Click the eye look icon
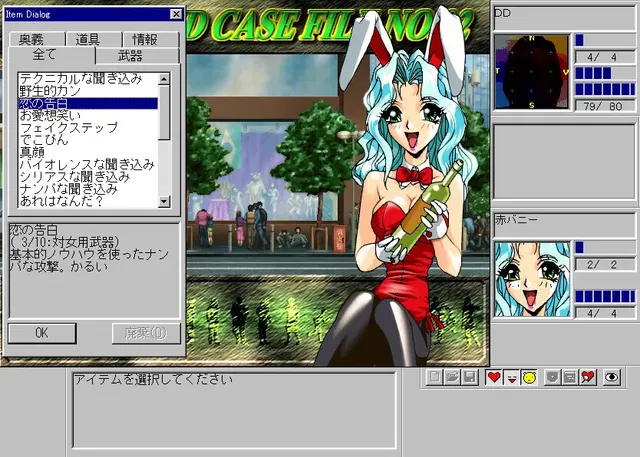The height and width of the screenshot is (457, 640). (611, 377)
